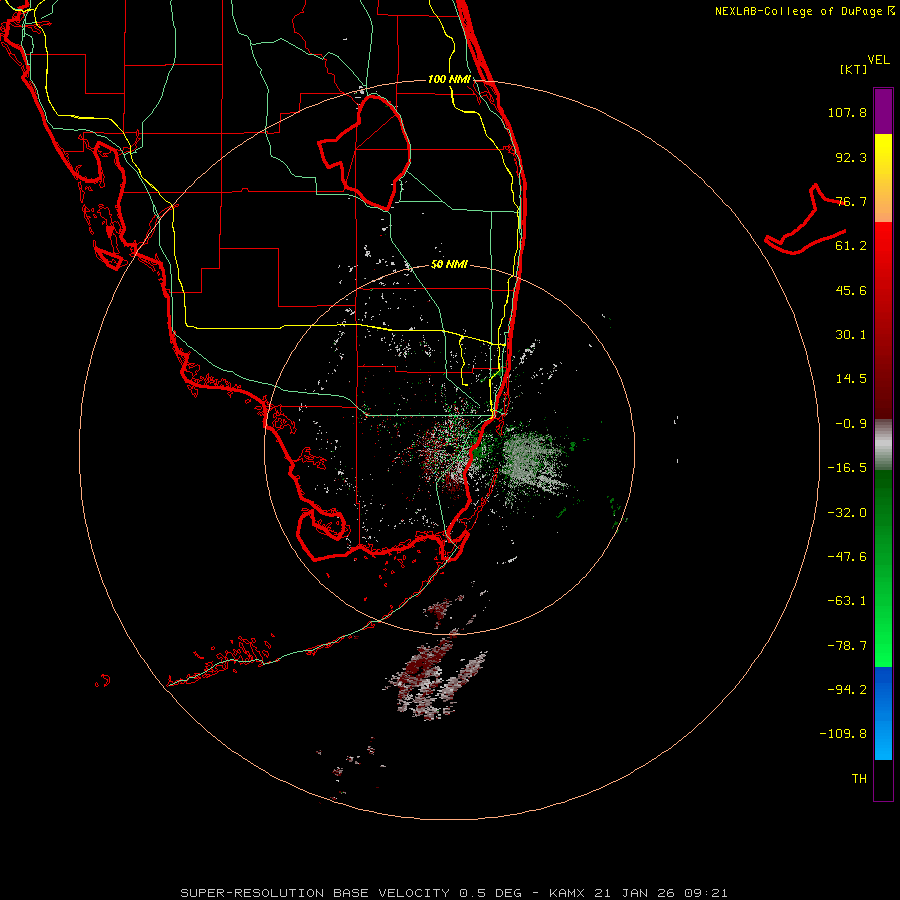This screenshot has width=900, height=900.
Task: Click the 45.6 velocity scale value
Action: pyautogui.click(x=851, y=290)
